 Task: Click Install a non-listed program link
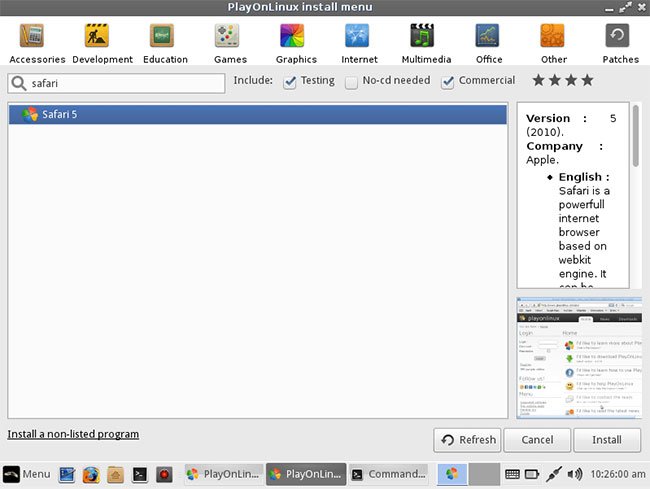(73, 434)
